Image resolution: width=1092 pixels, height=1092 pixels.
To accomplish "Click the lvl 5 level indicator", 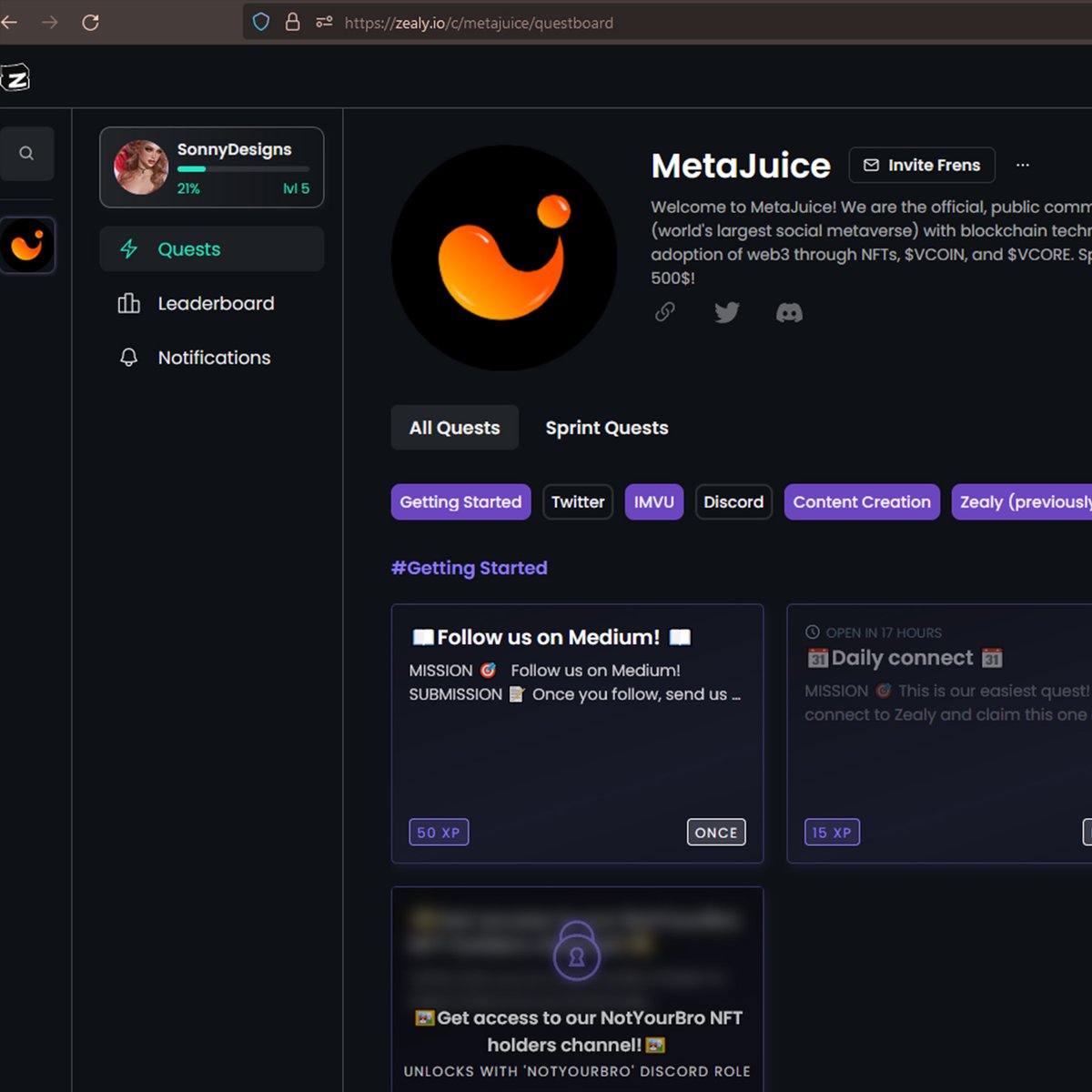I will (x=297, y=188).
